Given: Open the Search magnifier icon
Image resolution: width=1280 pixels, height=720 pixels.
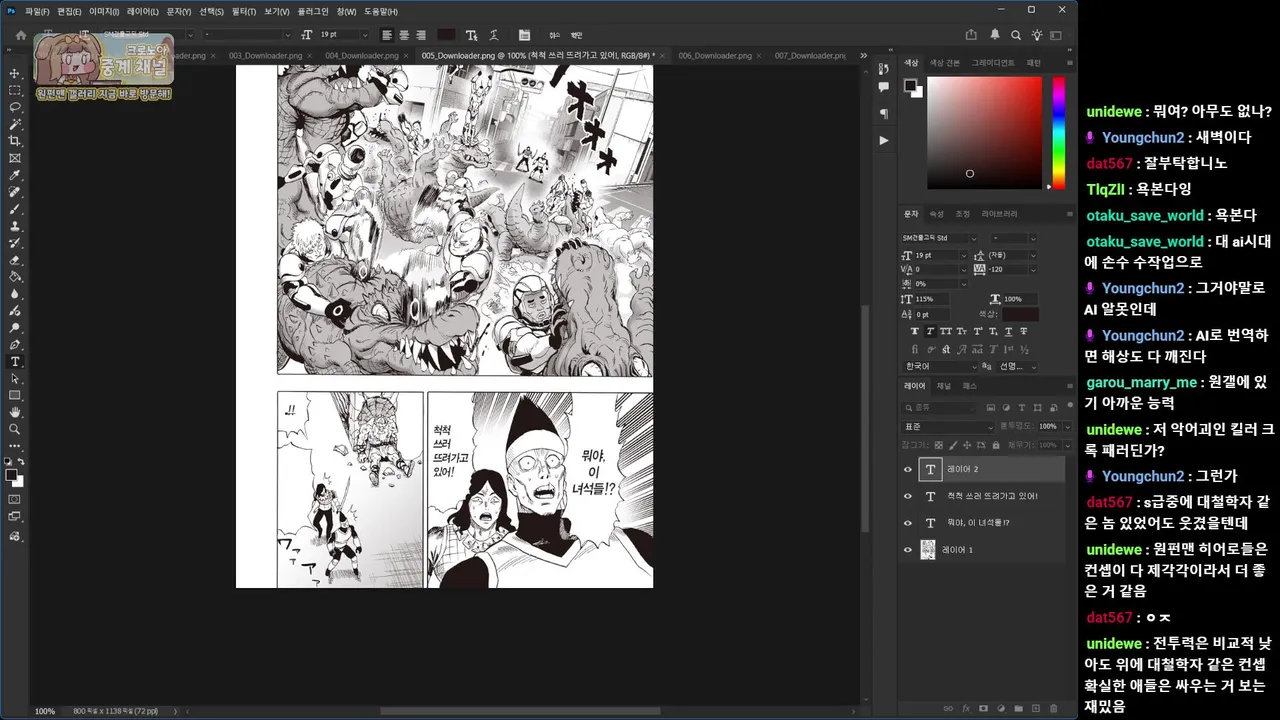Looking at the screenshot, I should pyautogui.click(x=1016, y=35).
